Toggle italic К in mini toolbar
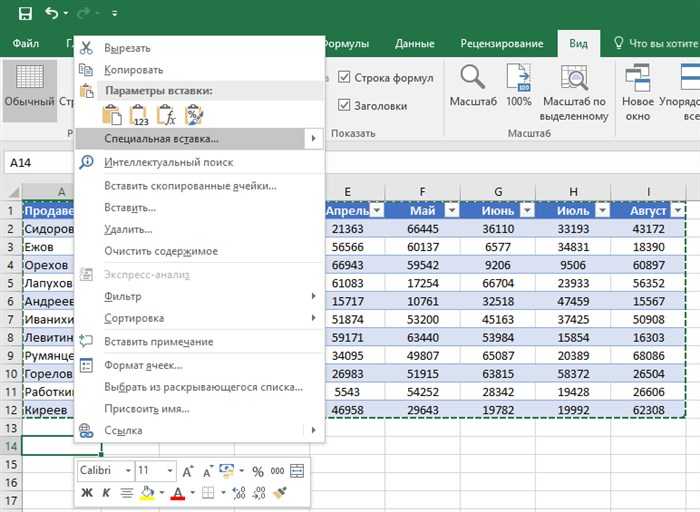 click(x=106, y=493)
